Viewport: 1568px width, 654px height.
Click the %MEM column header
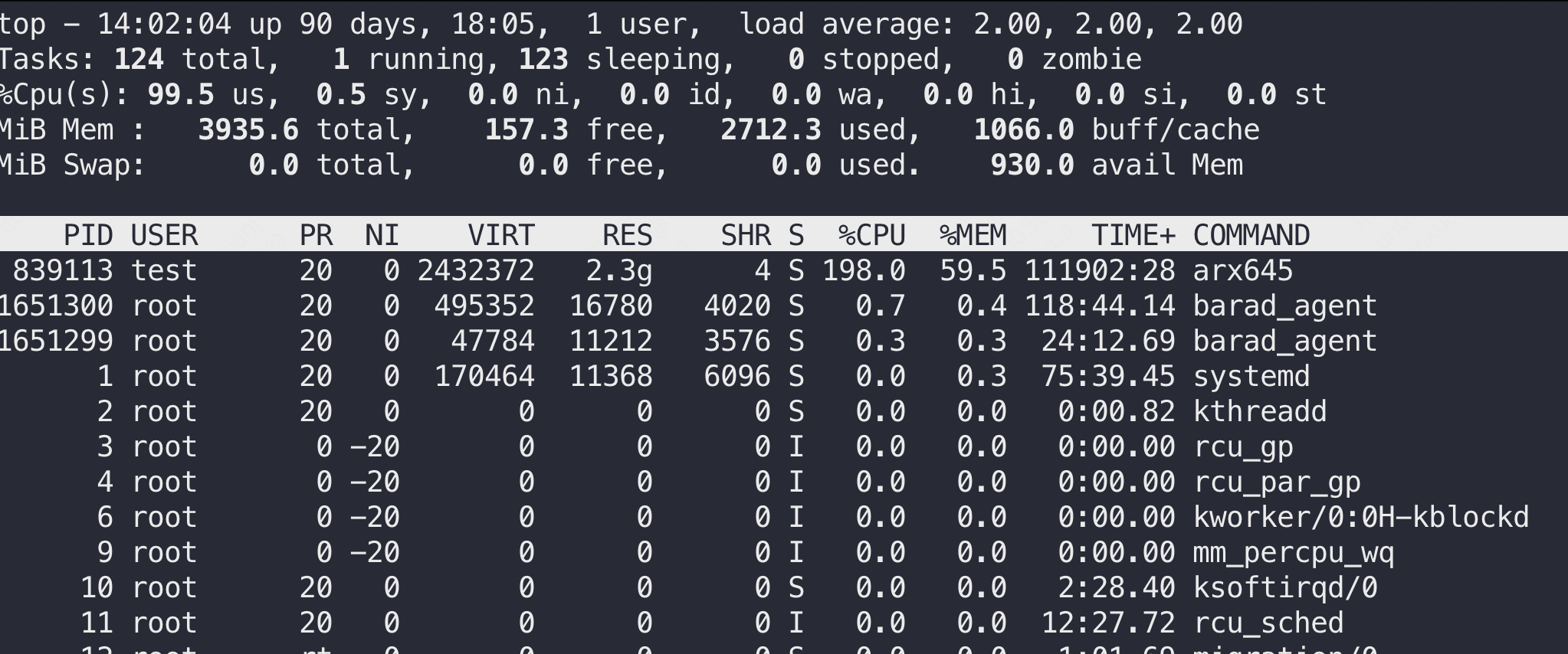pos(973,235)
